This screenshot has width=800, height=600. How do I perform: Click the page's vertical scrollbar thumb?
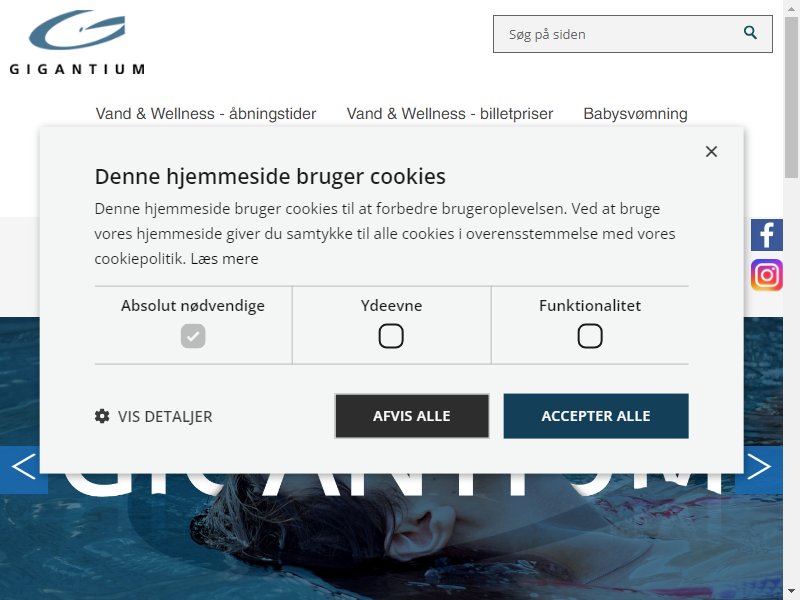point(791,97)
